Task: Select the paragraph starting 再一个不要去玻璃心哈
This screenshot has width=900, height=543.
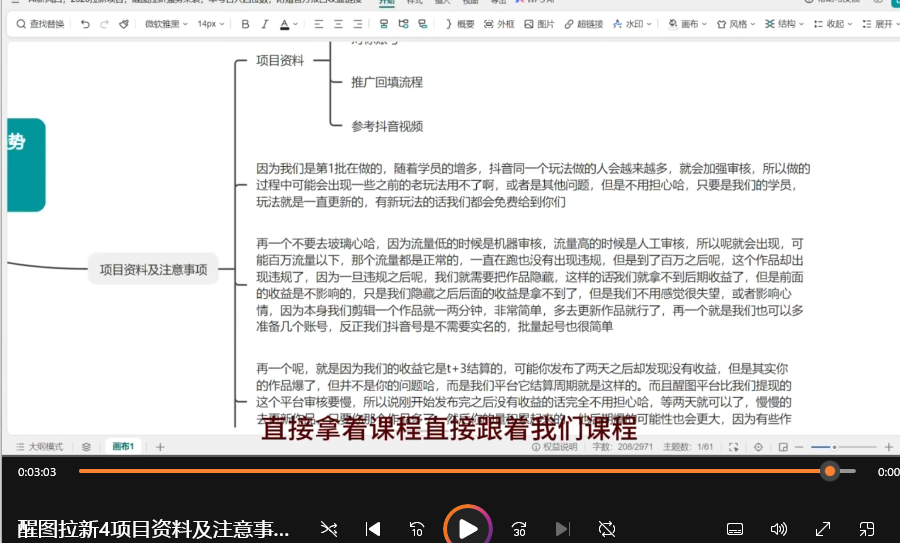Action: click(x=530, y=285)
